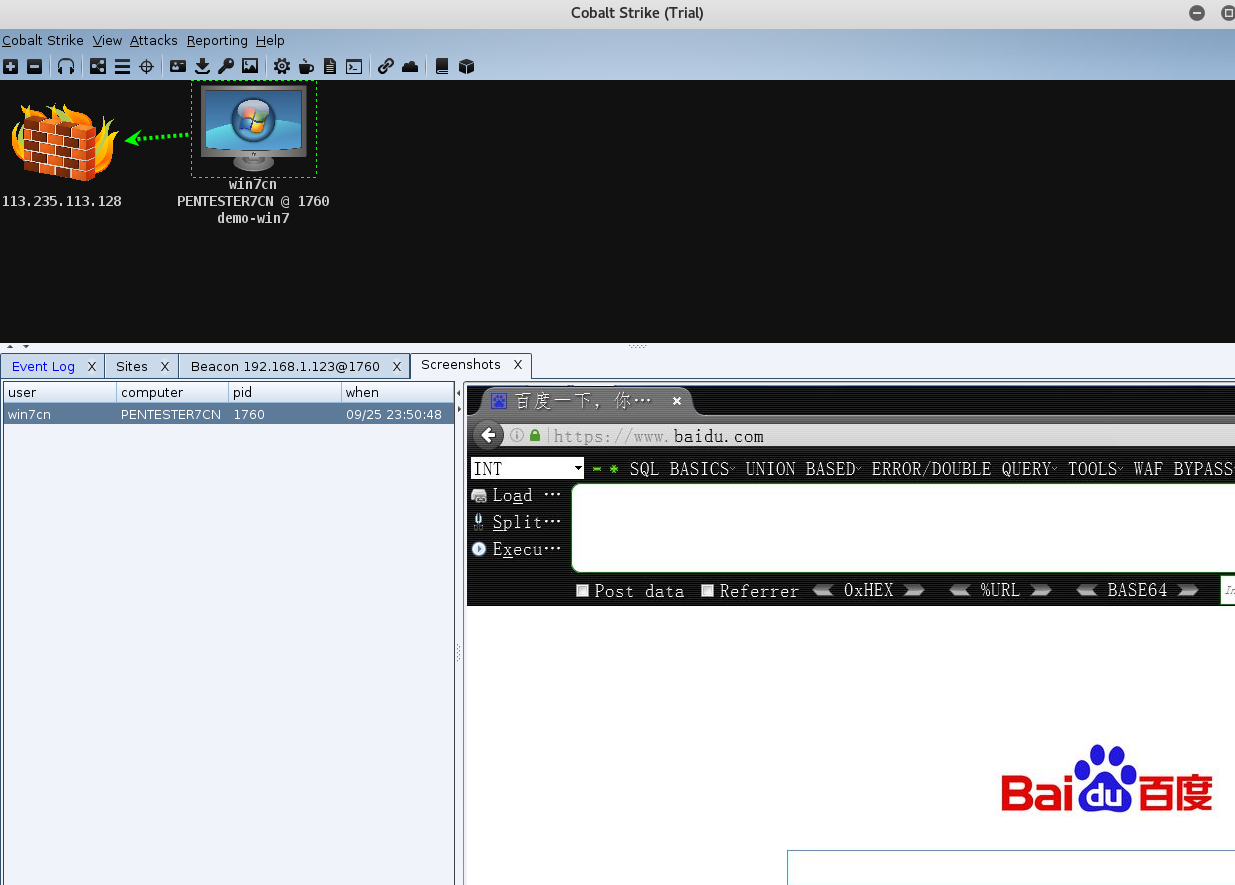Expand the WAF BYPASS menu

[x=1183, y=469]
